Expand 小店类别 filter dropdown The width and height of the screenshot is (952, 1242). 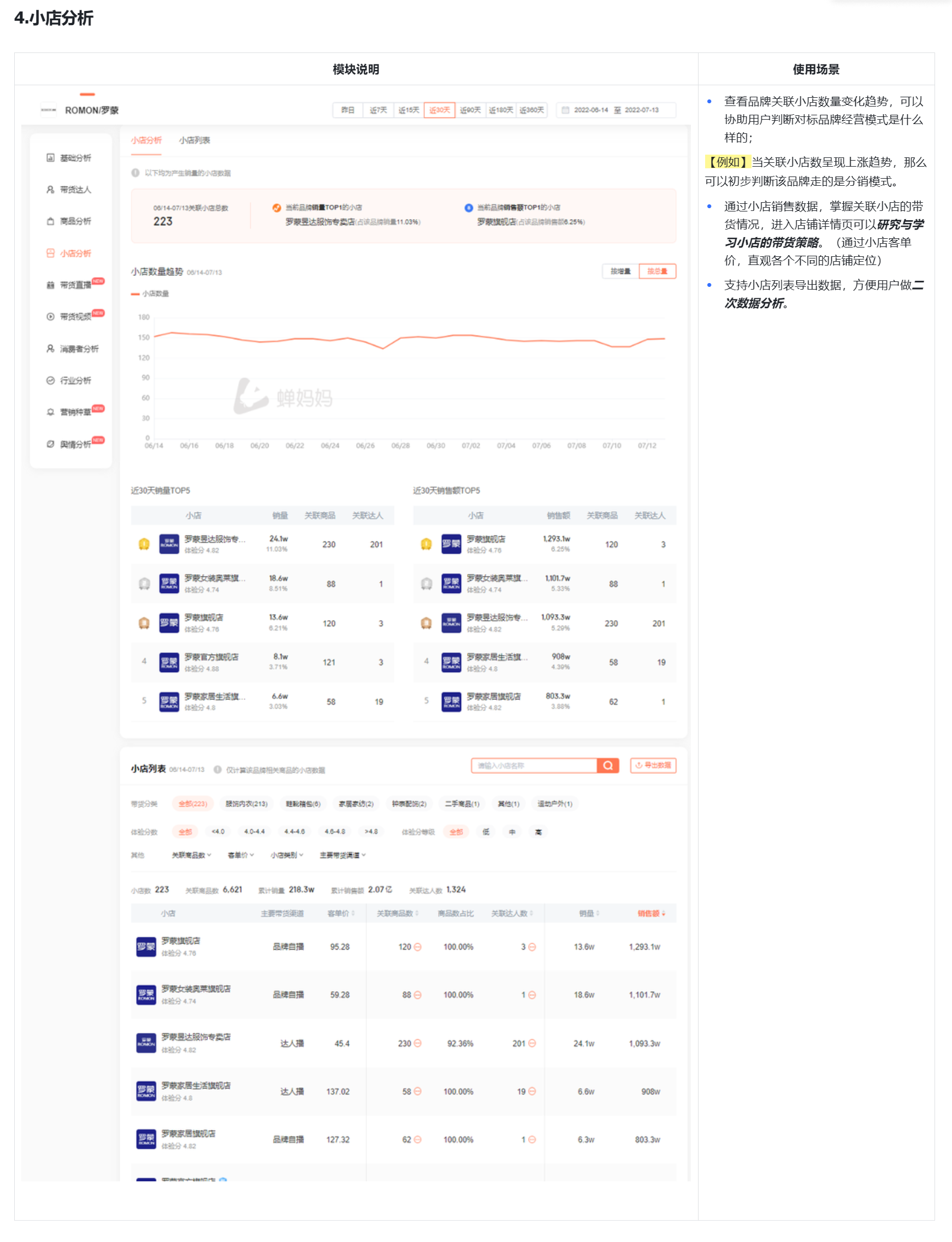pyautogui.click(x=287, y=855)
